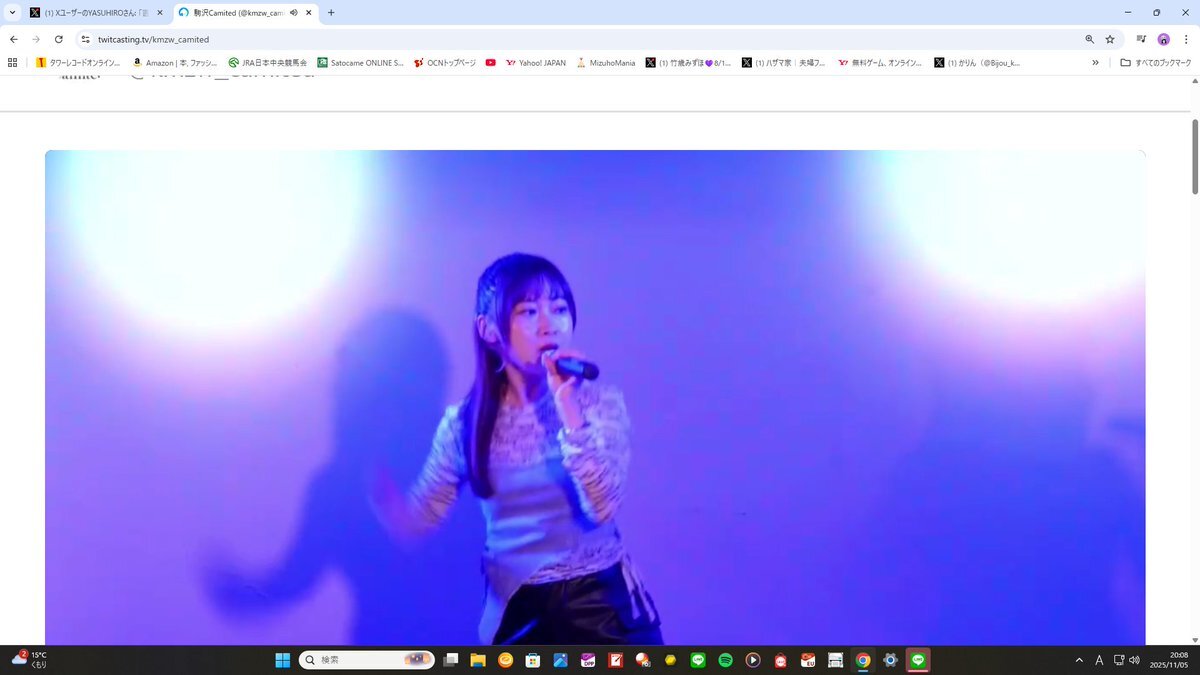1200x675 pixels.
Task: Open the Chrome three-dot menu
Action: (x=1185, y=39)
